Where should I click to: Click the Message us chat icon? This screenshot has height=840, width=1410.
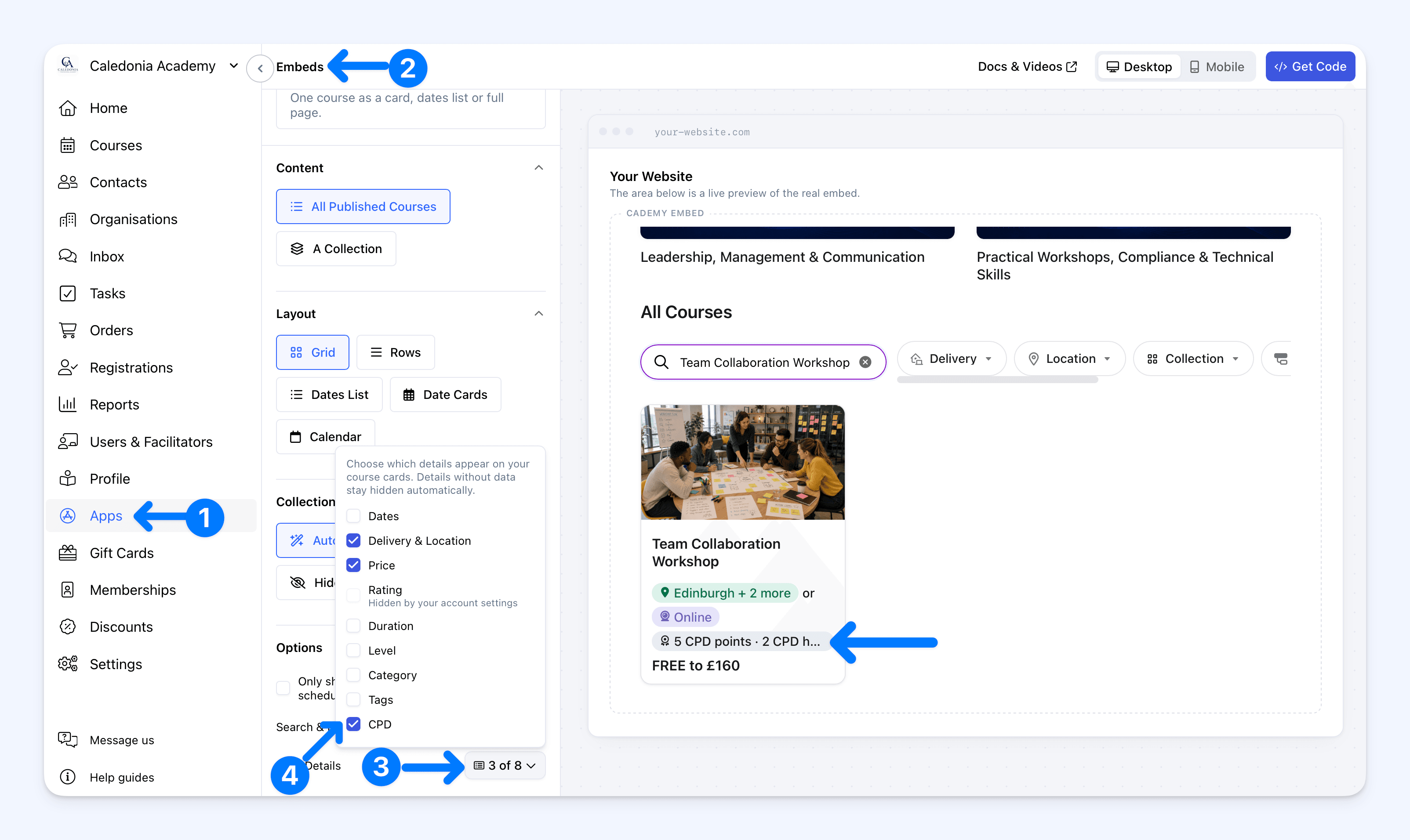(x=67, y=740)
